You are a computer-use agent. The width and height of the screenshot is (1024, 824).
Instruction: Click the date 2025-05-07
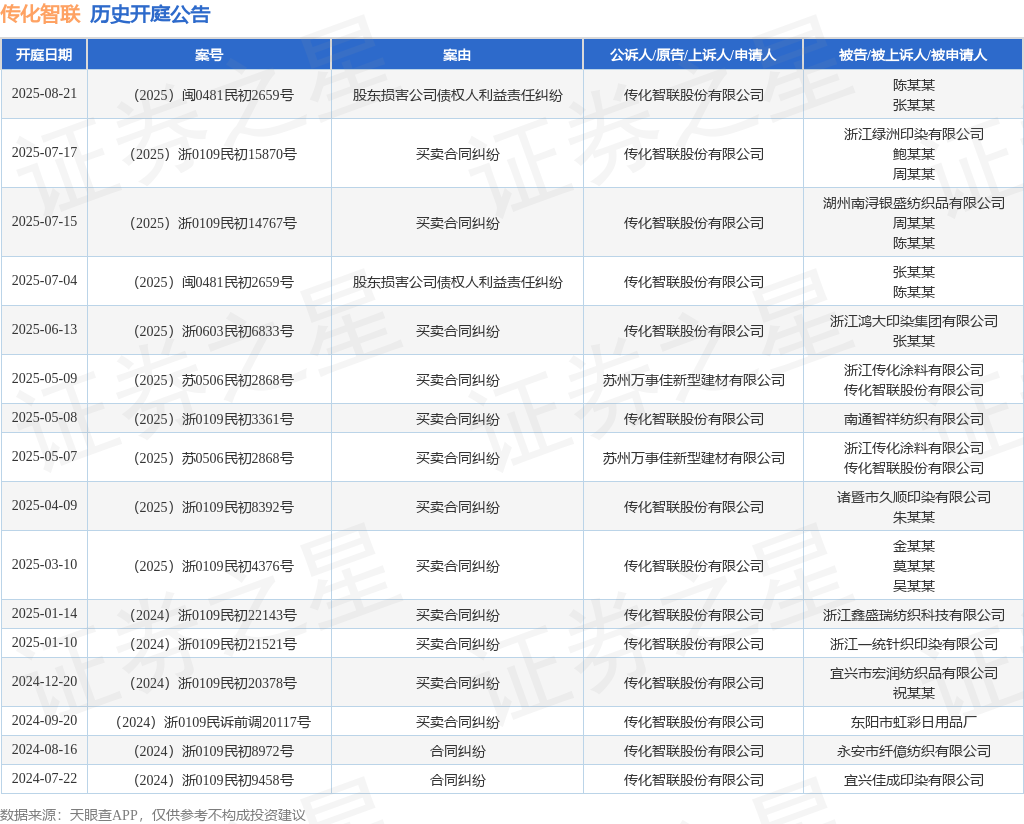tap(44, 456)
